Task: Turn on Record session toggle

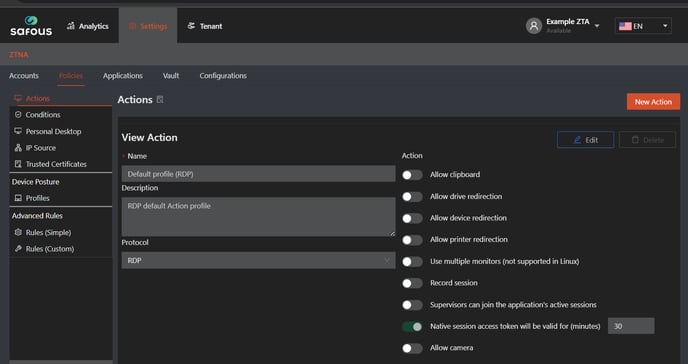Action: [x=412, y=283]
